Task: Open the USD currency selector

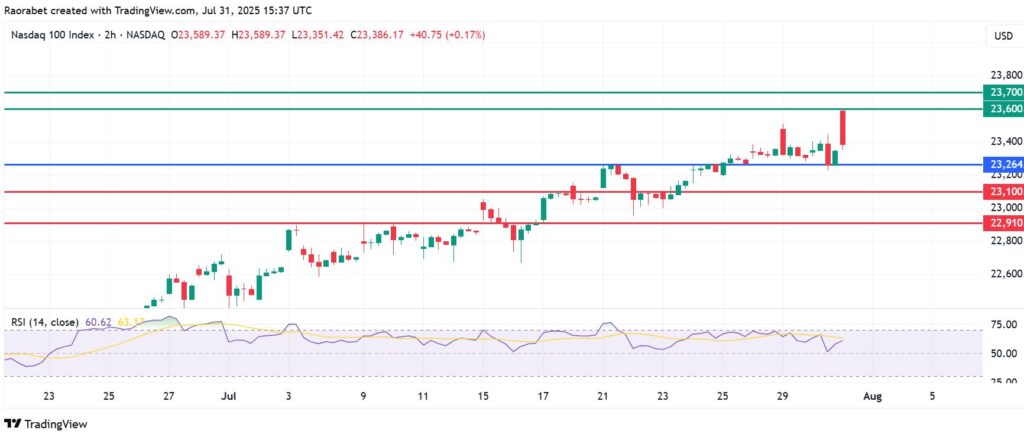Action: (1001, 37)
